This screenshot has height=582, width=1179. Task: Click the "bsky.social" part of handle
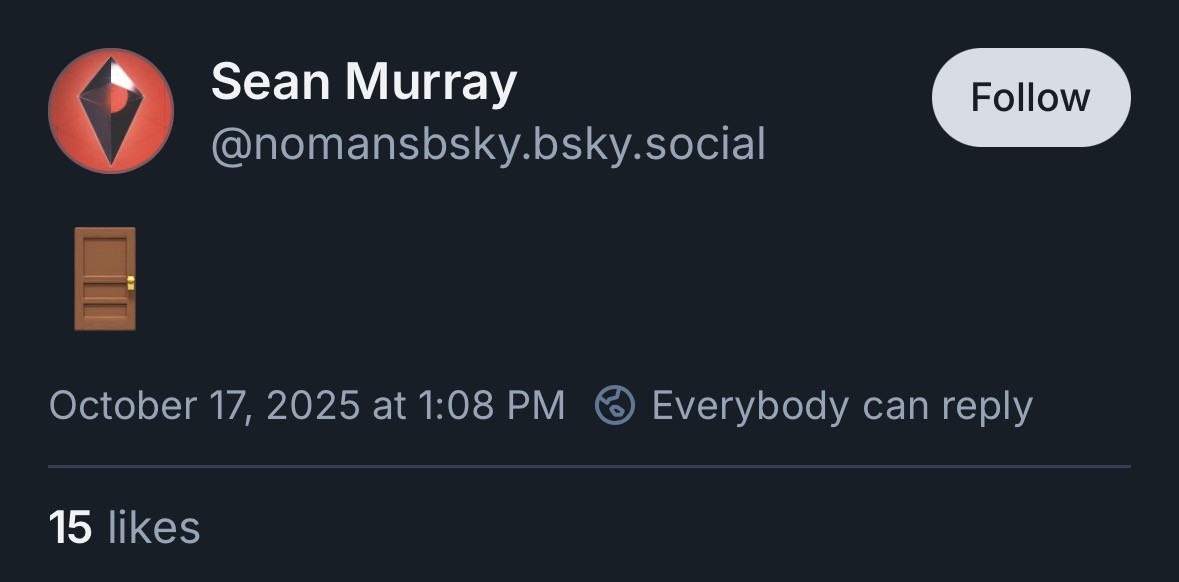(648, 144)
